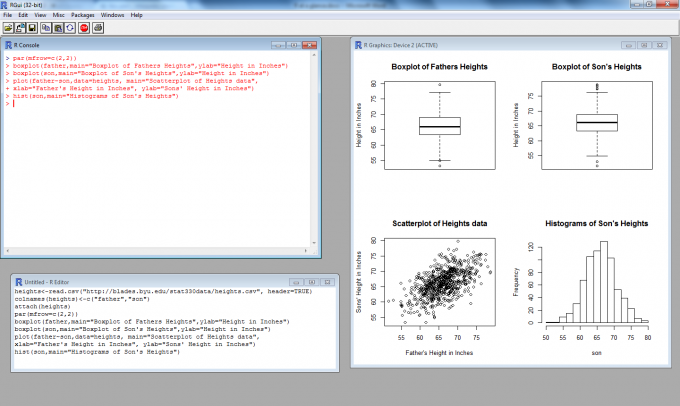Image resolution: width=680 pixels, height=406 pixels.
Task: Open the File menu
Action: tap(9, 16)
